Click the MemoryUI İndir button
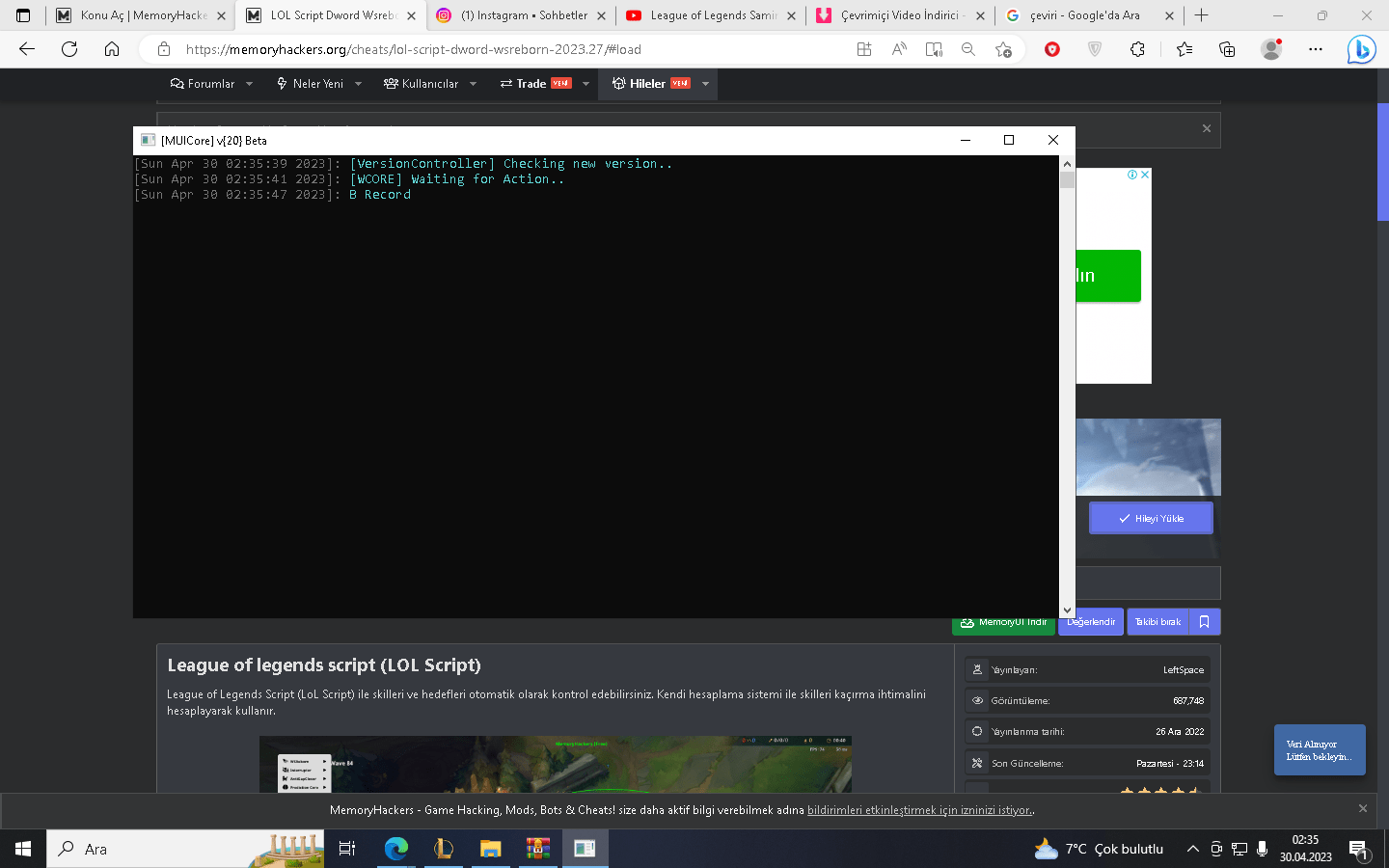 point(1003,623)
